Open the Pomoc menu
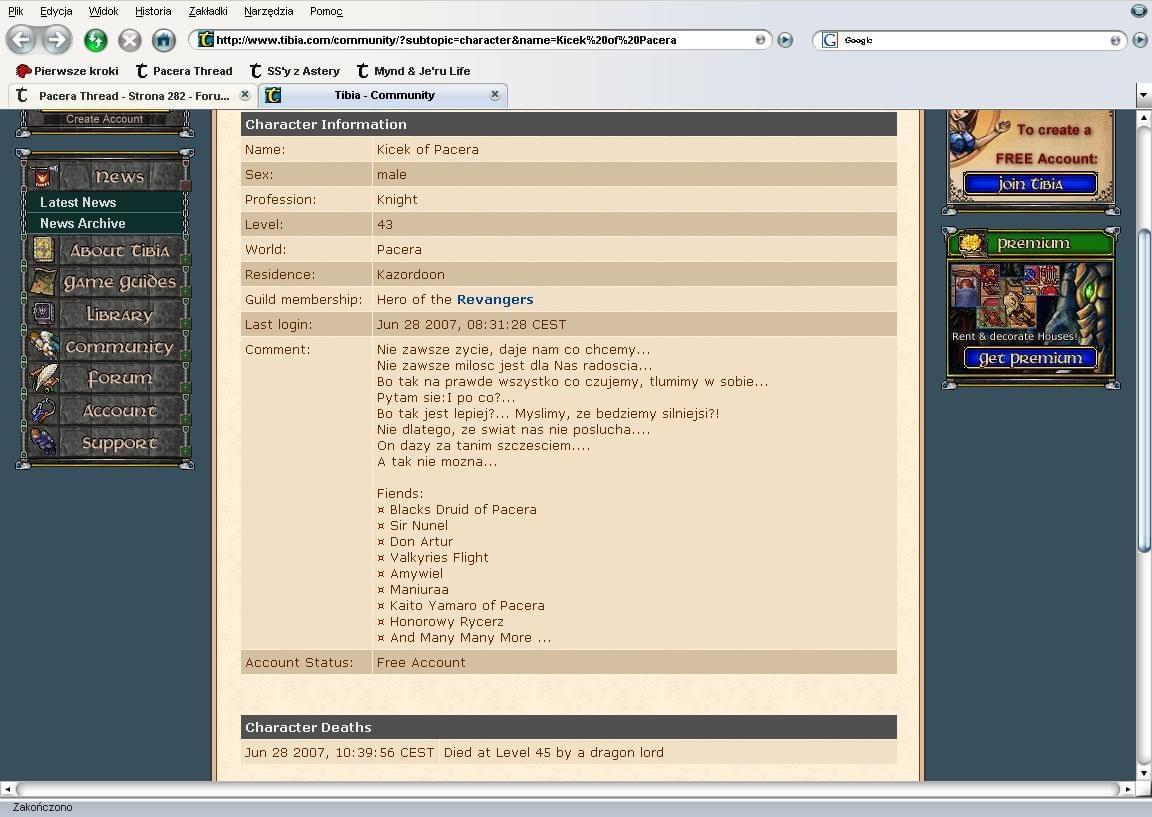 (x=326, y=11)
